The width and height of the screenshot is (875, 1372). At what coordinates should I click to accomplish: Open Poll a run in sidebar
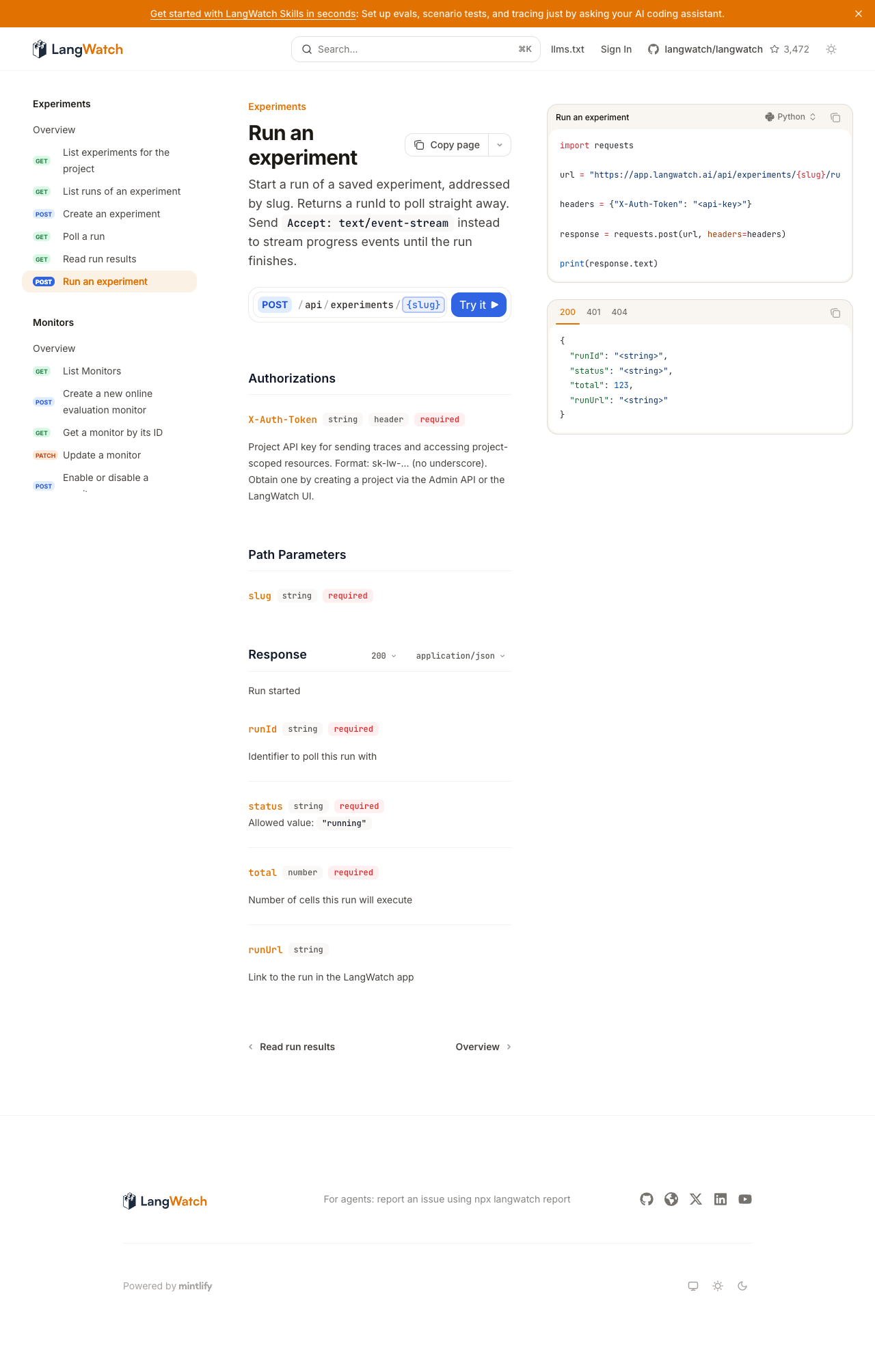pos(109,236)
